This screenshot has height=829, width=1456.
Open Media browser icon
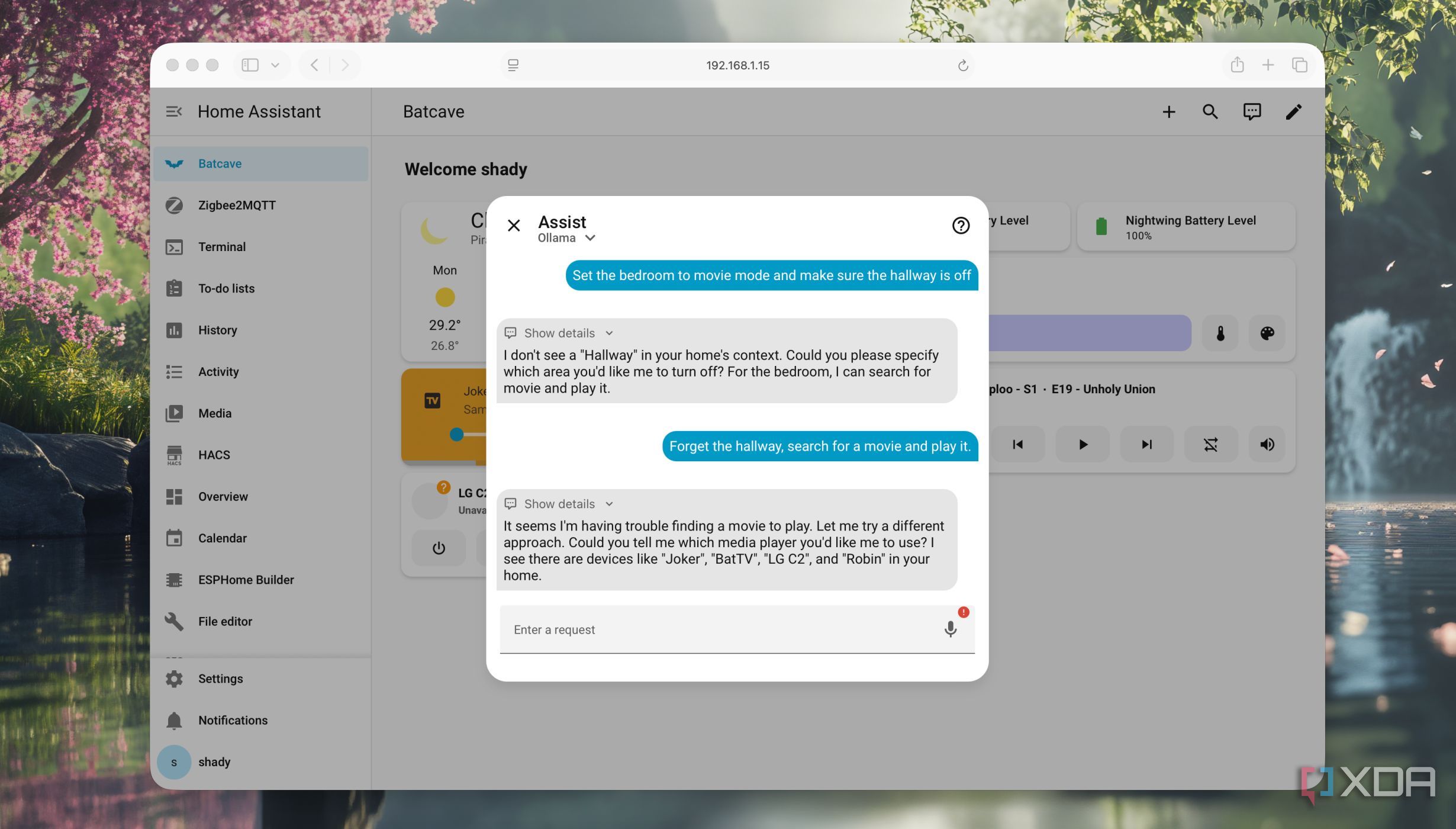(x=174, y=413)
